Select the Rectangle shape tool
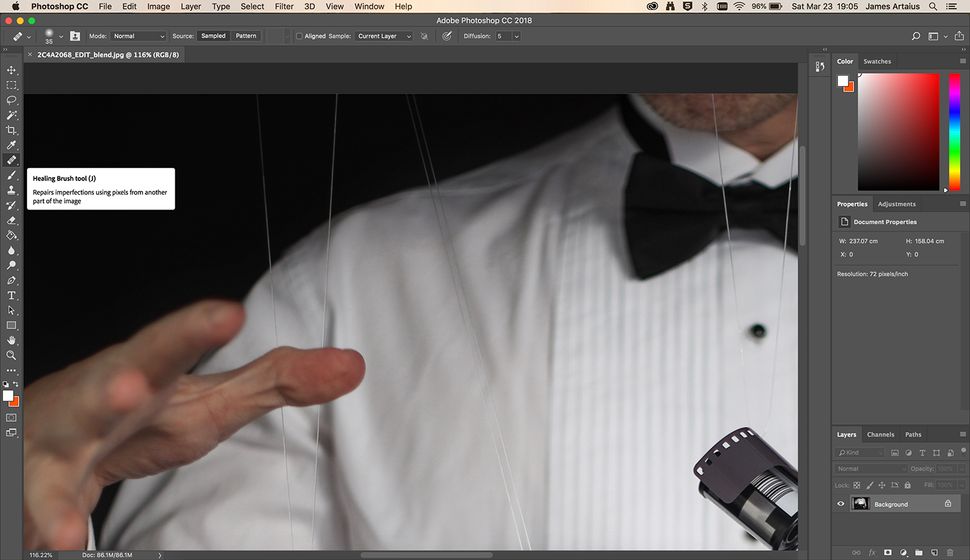Image resolution: width=970 pixels, height=560 pixels. click(x=11, y=325)
